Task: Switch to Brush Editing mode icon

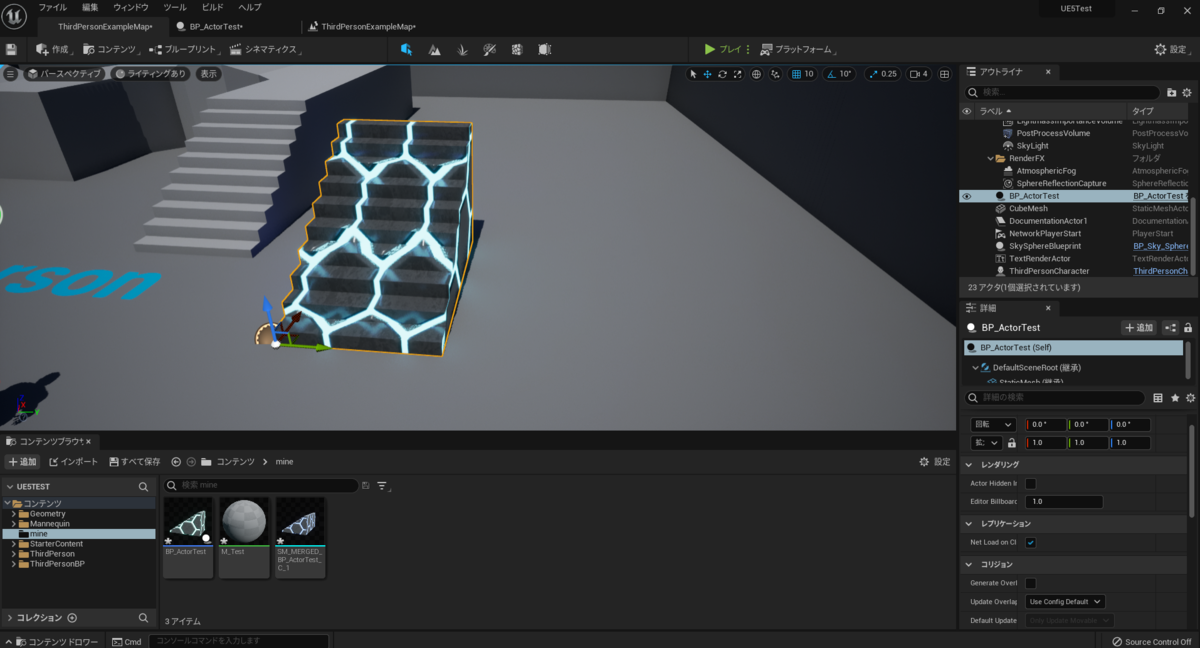Action: [x=544, y=49]
